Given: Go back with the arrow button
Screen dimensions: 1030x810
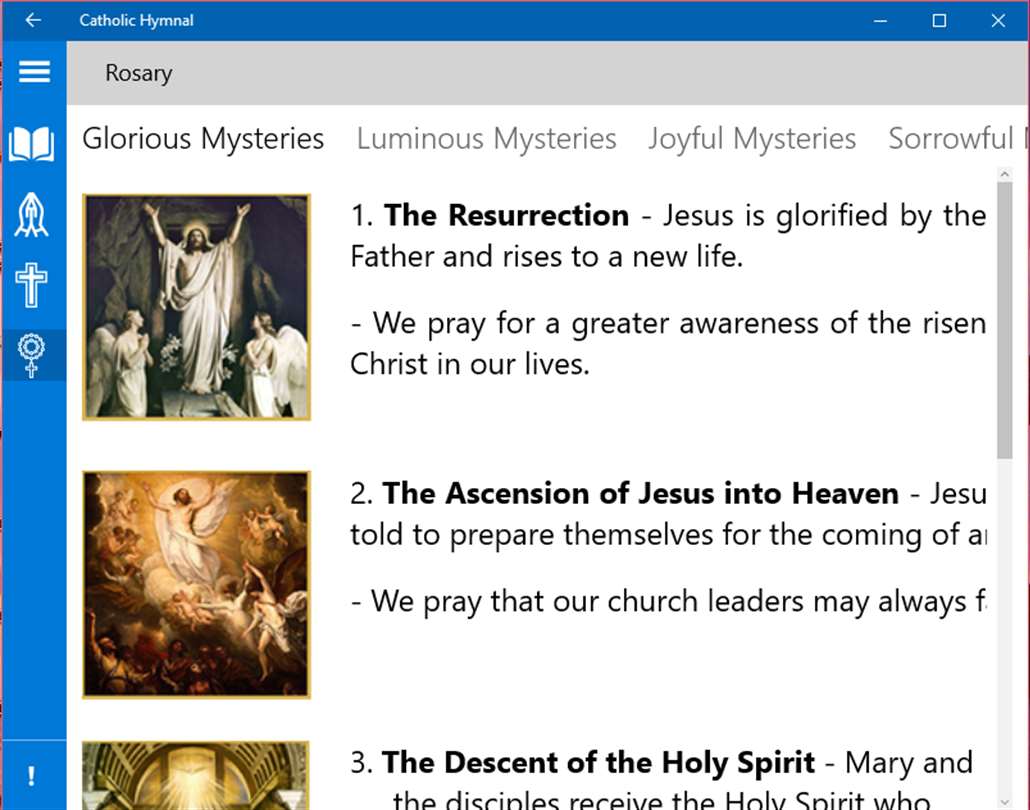Looking at the screenshot, I should pos(33,20).
